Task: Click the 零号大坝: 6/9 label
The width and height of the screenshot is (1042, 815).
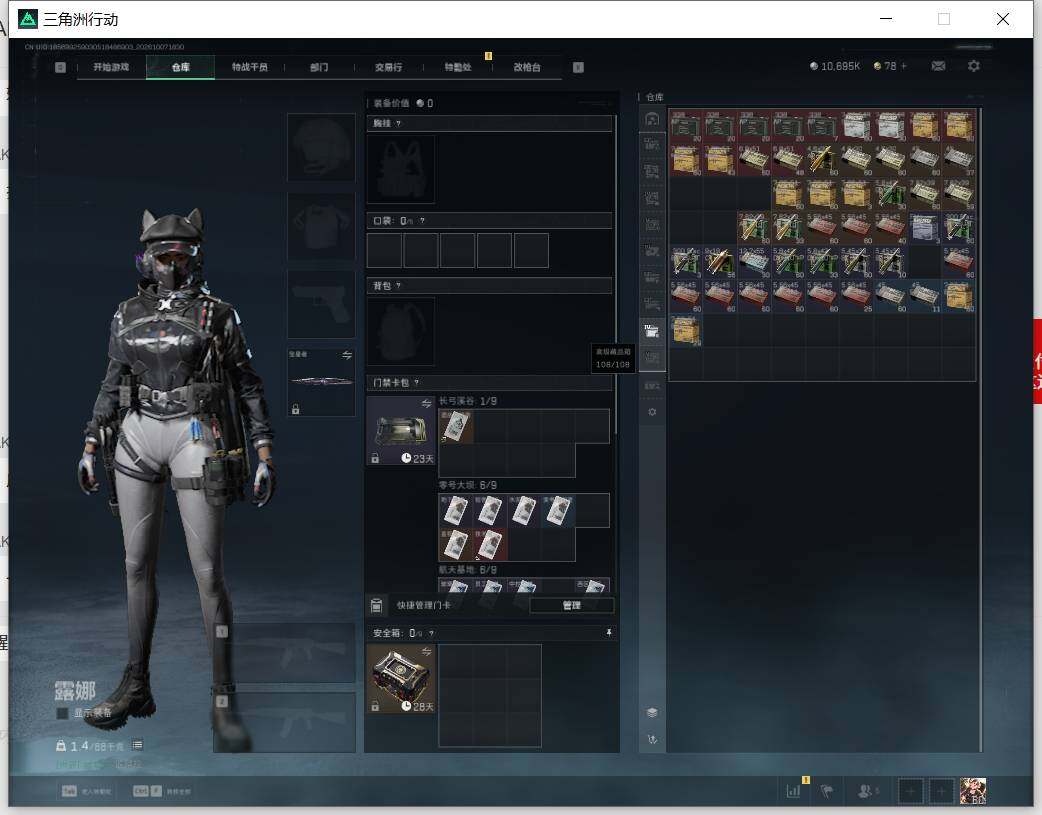Action: pyautogui.click(x=468, y=485)
